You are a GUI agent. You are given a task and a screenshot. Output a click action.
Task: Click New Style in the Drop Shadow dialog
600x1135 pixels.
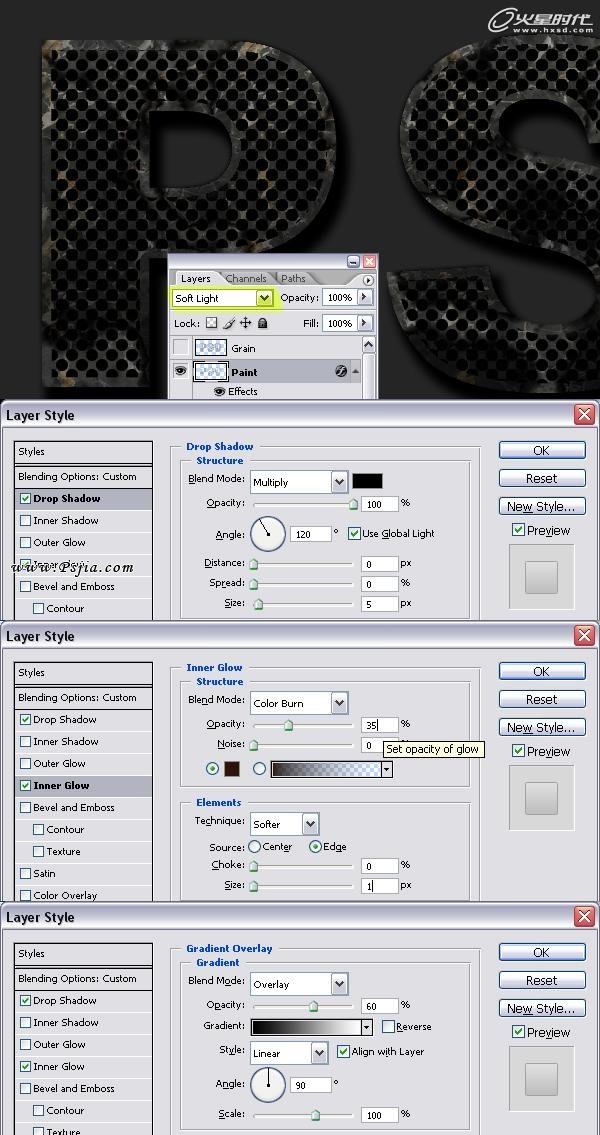pos(541,506)
